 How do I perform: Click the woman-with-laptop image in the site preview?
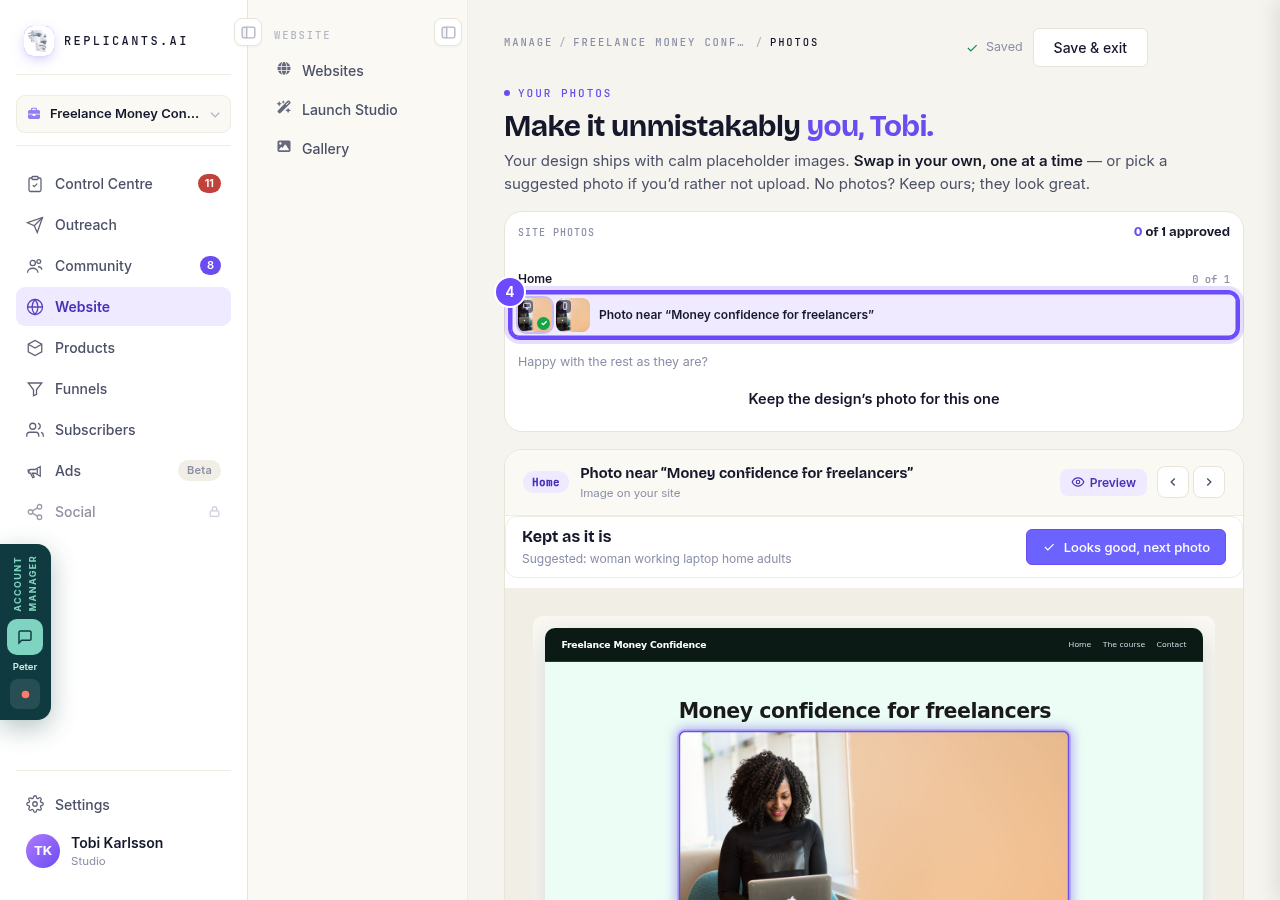tap(874, 815)
